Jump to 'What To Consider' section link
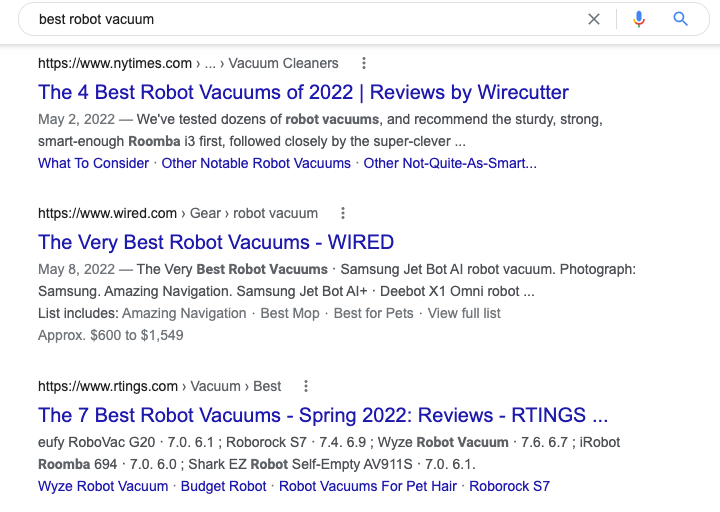This screenshot has height=512, width=720. click(93, 163)
